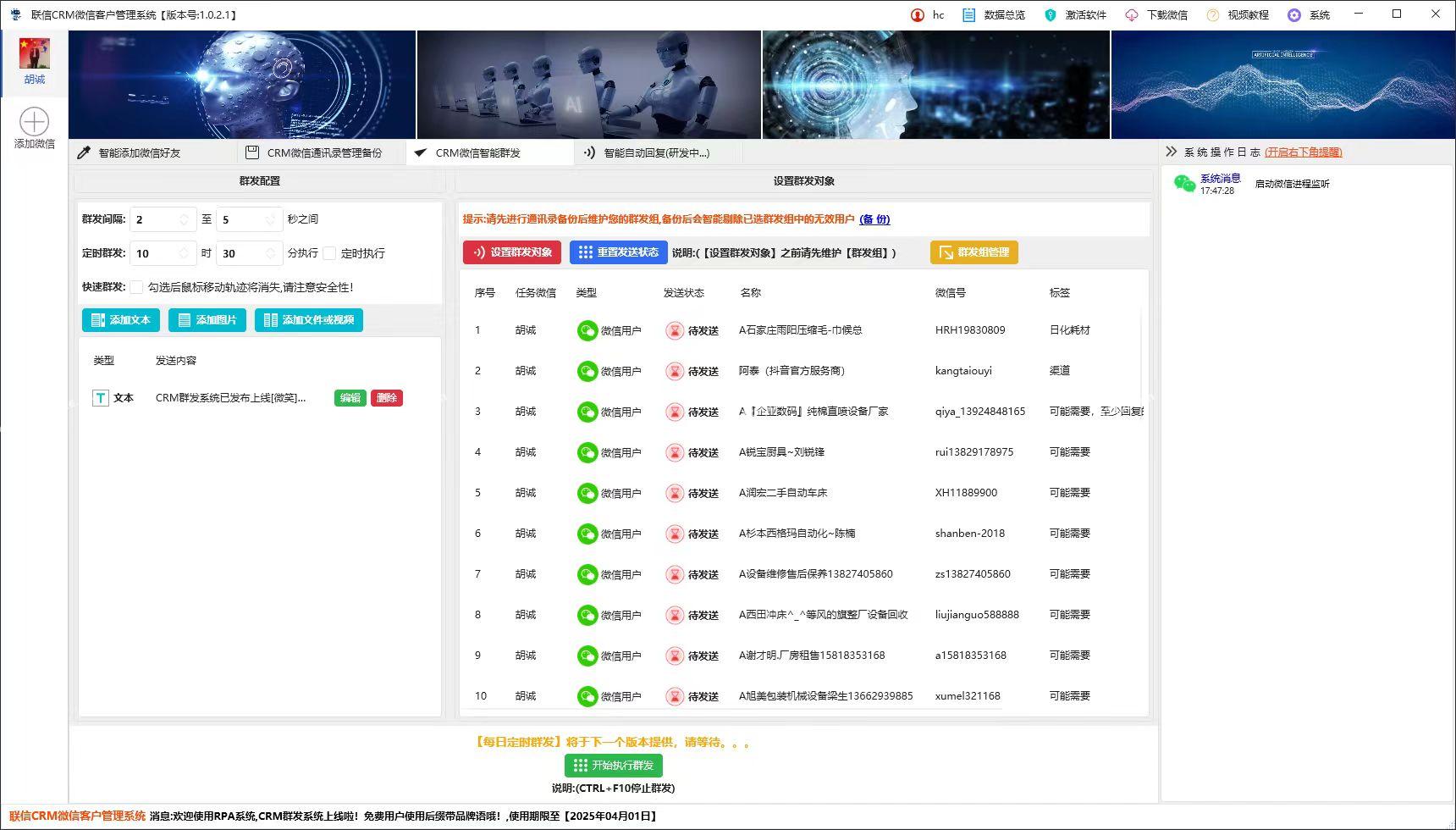Image resolution: width=1456 pixels, height=830 pixels.
Task: Start sending with 开始执行群发 button
Action: [x=614, y=766]
